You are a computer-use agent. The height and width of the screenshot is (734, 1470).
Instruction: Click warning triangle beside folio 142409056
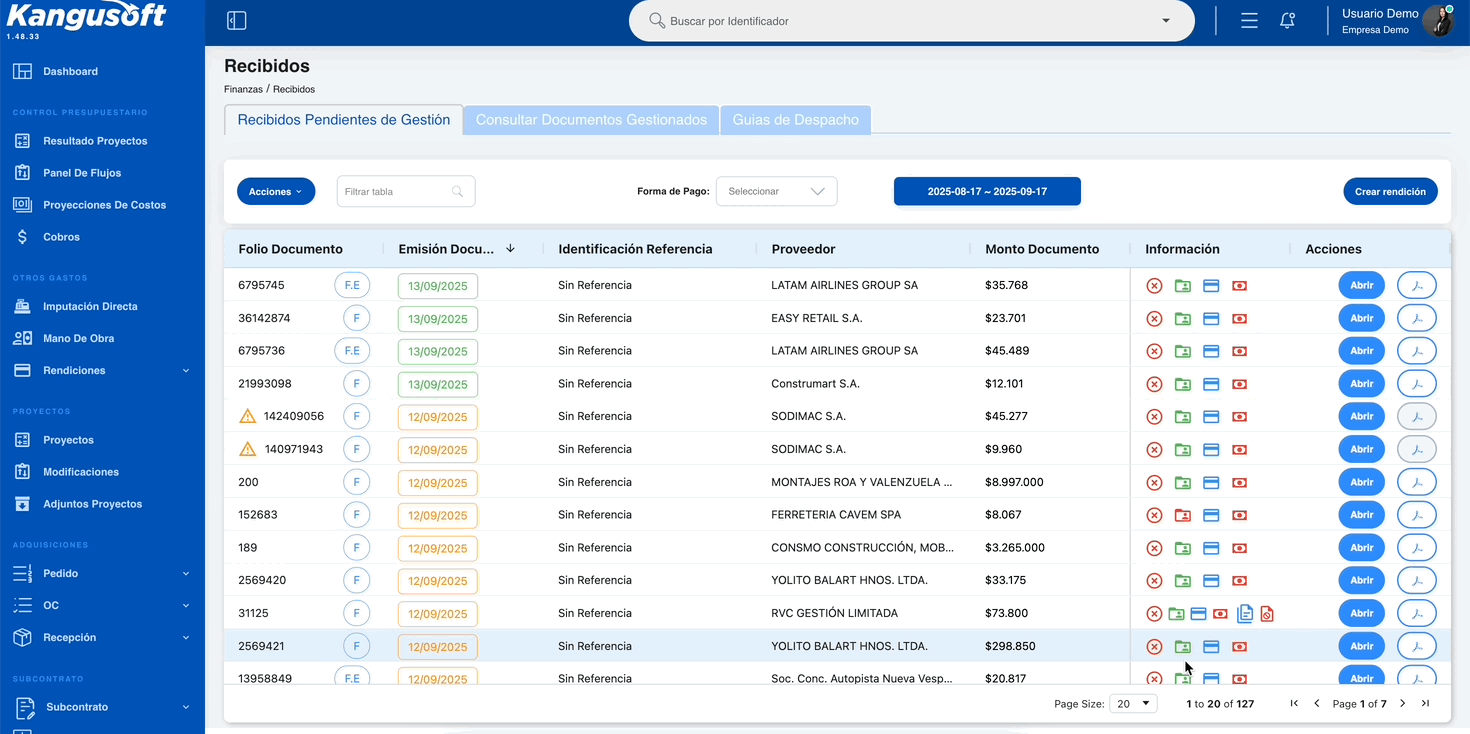click(x=248, y=416)
